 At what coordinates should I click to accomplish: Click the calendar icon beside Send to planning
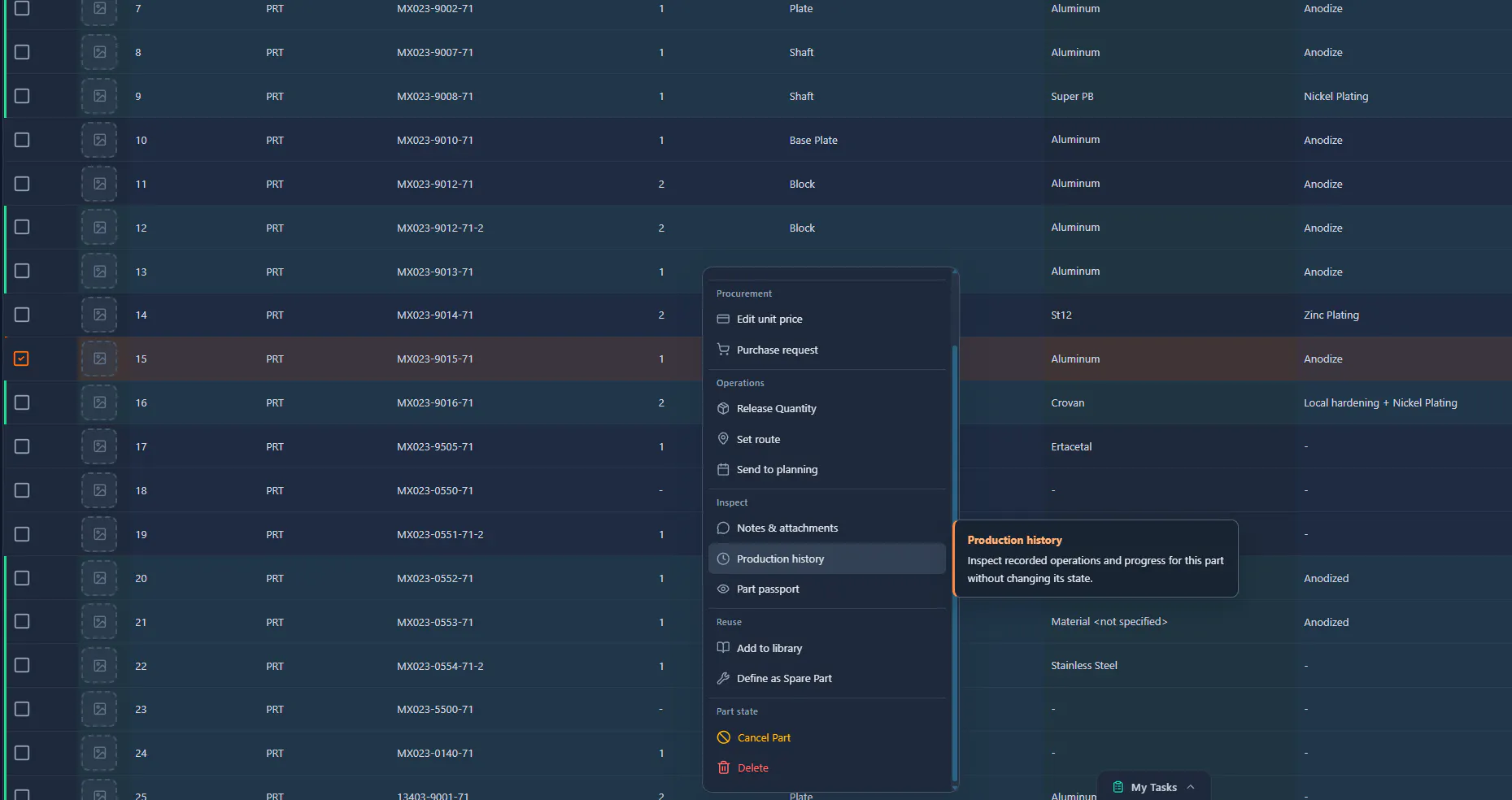click(x=723, y=469)
